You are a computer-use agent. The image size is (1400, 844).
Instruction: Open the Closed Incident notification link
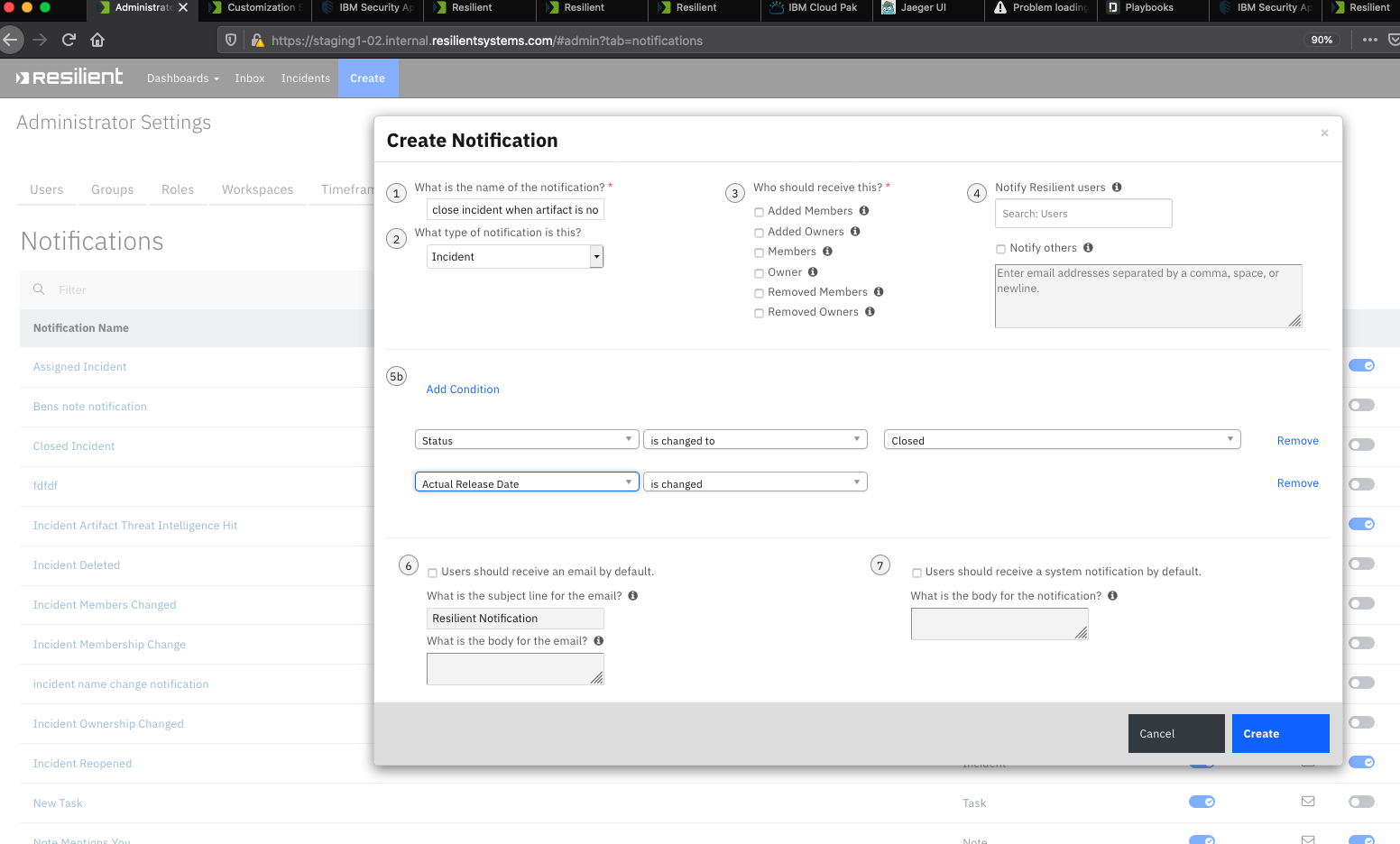74,446
